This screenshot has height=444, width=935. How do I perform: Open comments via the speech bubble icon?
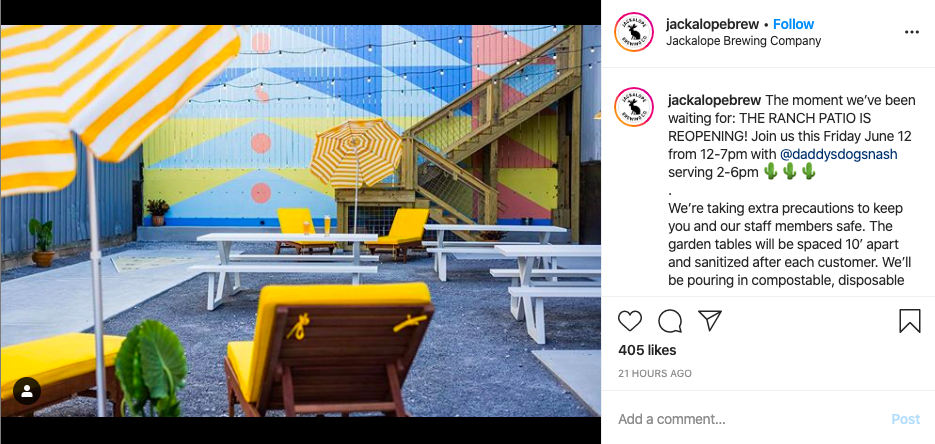tap(670, 321)
